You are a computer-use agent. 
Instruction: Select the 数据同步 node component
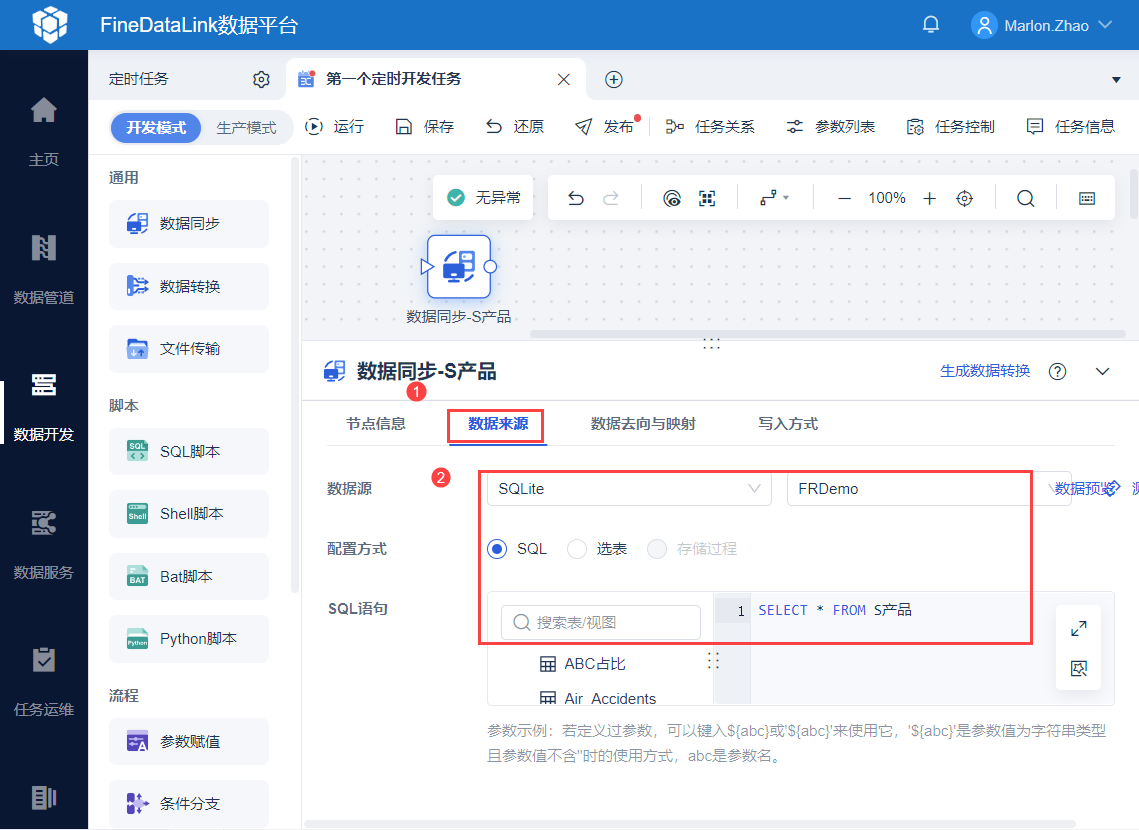189,224
